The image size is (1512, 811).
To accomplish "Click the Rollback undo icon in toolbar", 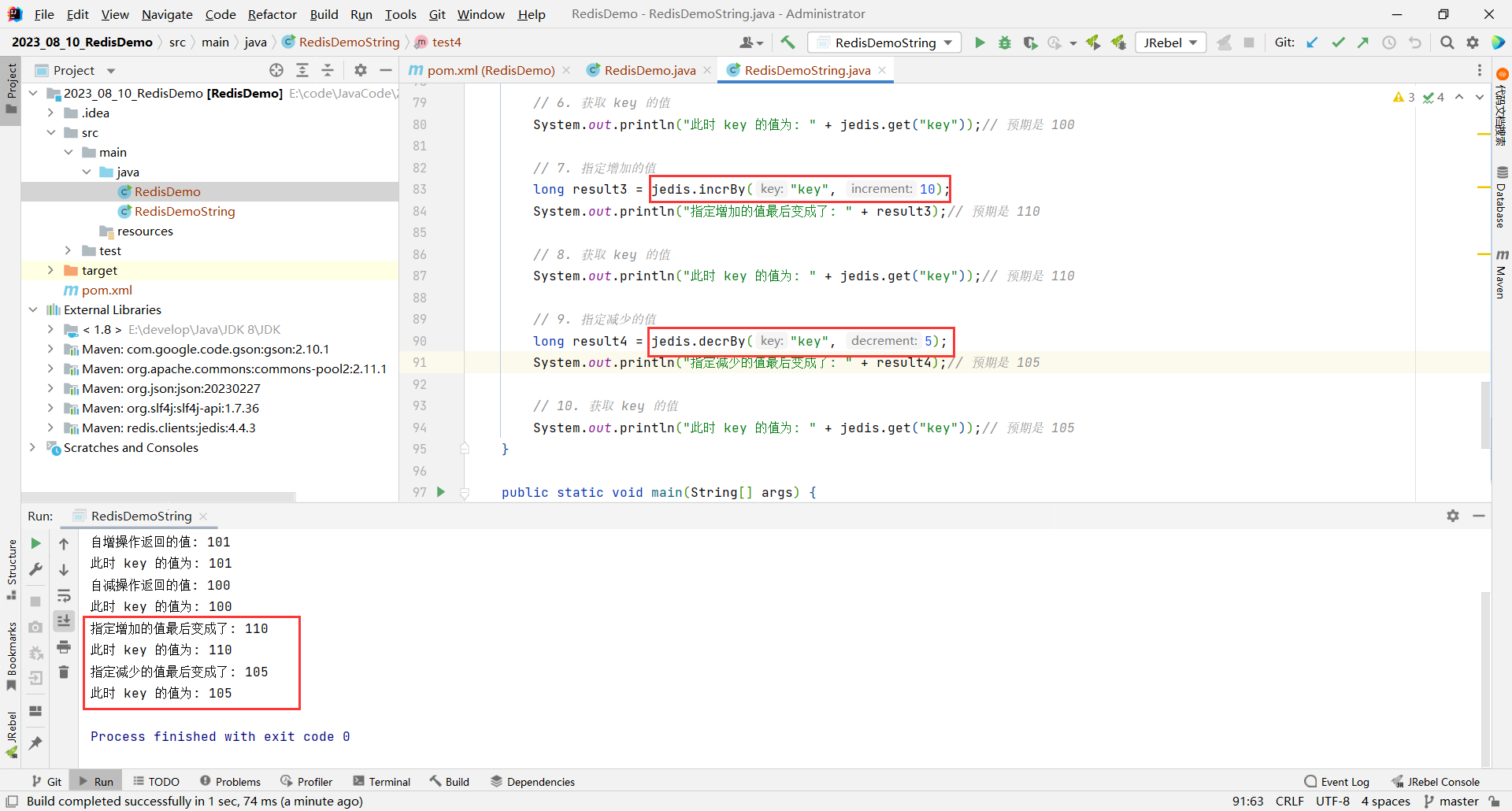I will [x=1415, y=43].
